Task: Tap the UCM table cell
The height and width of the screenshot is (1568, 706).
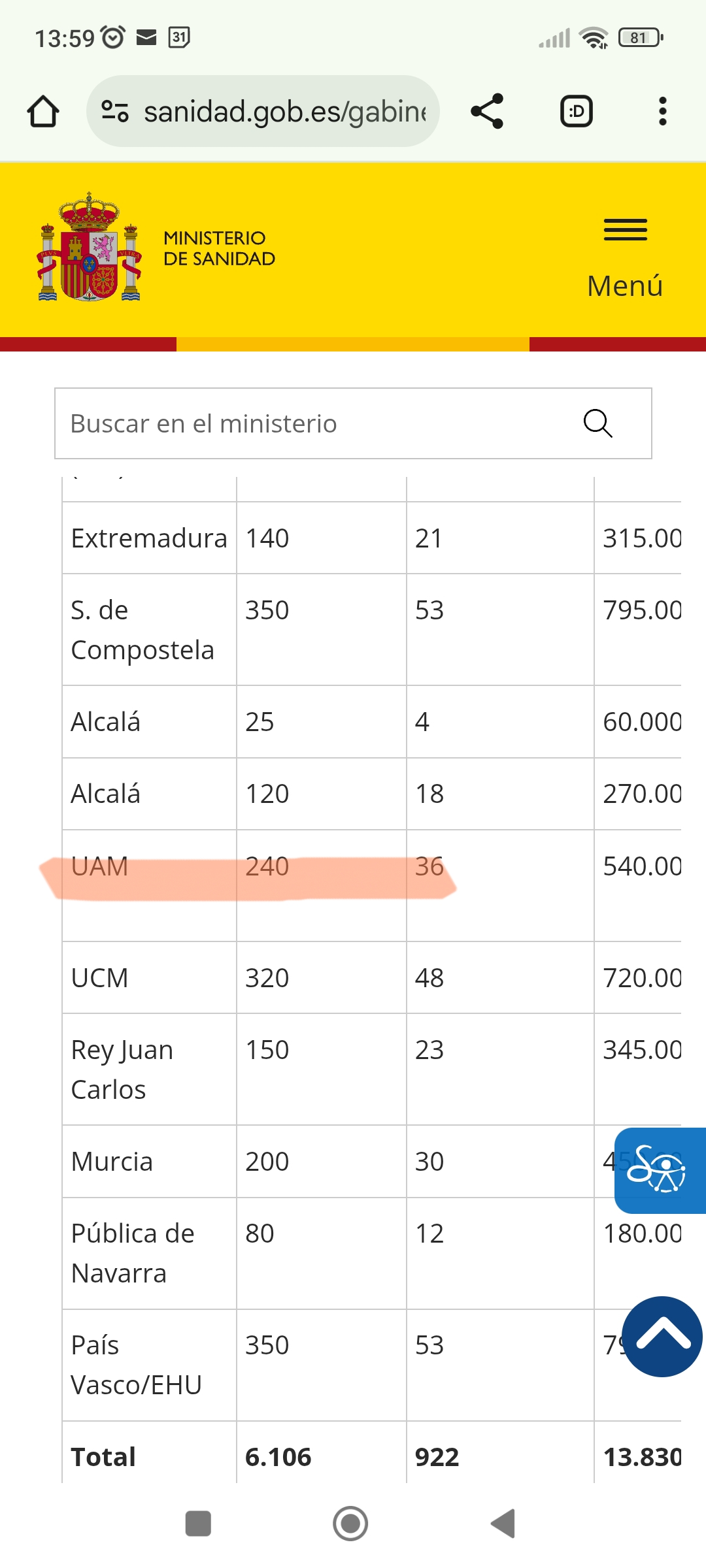Action: [99, 978]
